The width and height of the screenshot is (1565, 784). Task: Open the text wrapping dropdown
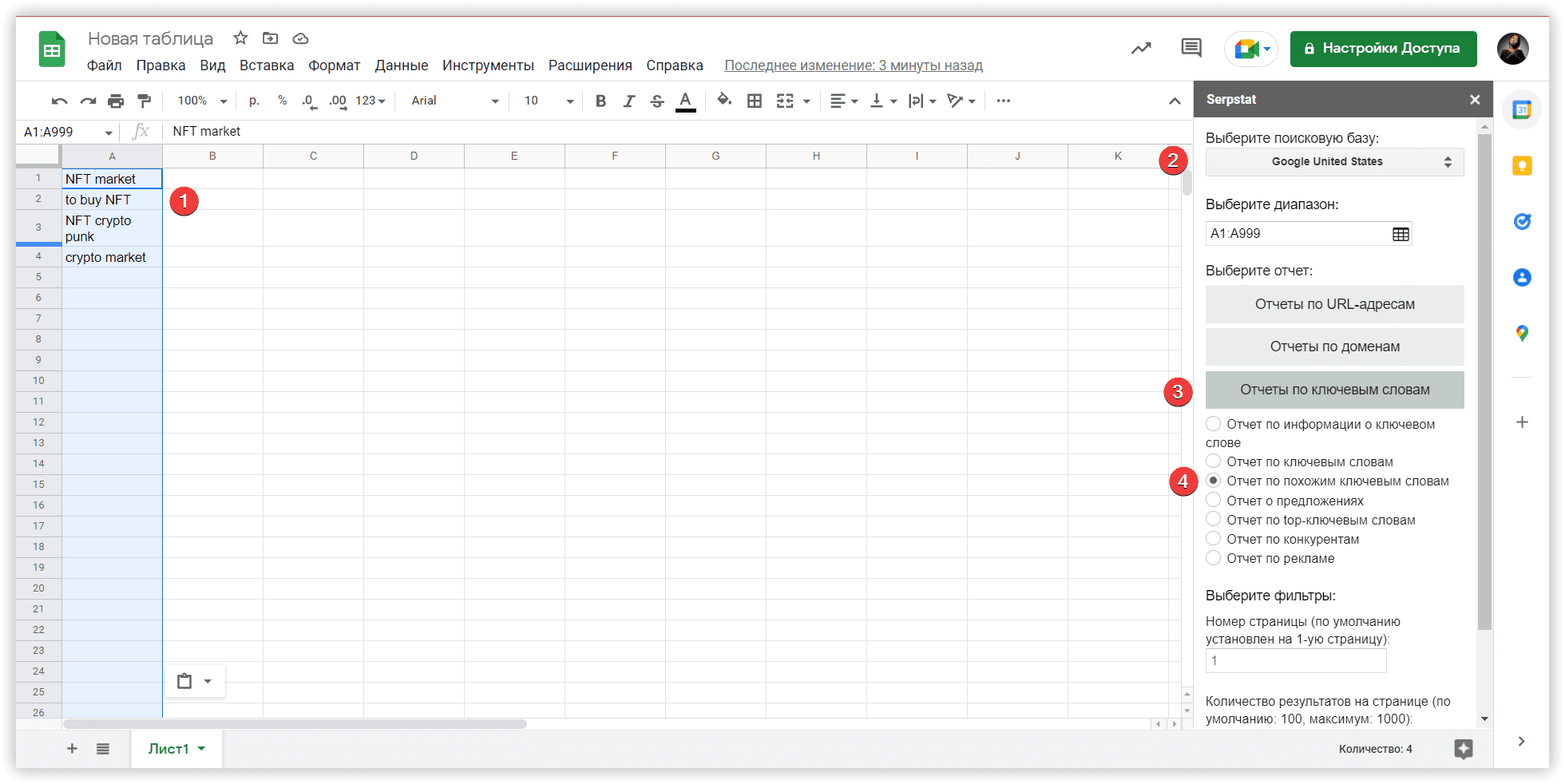[x=922, y=101]
